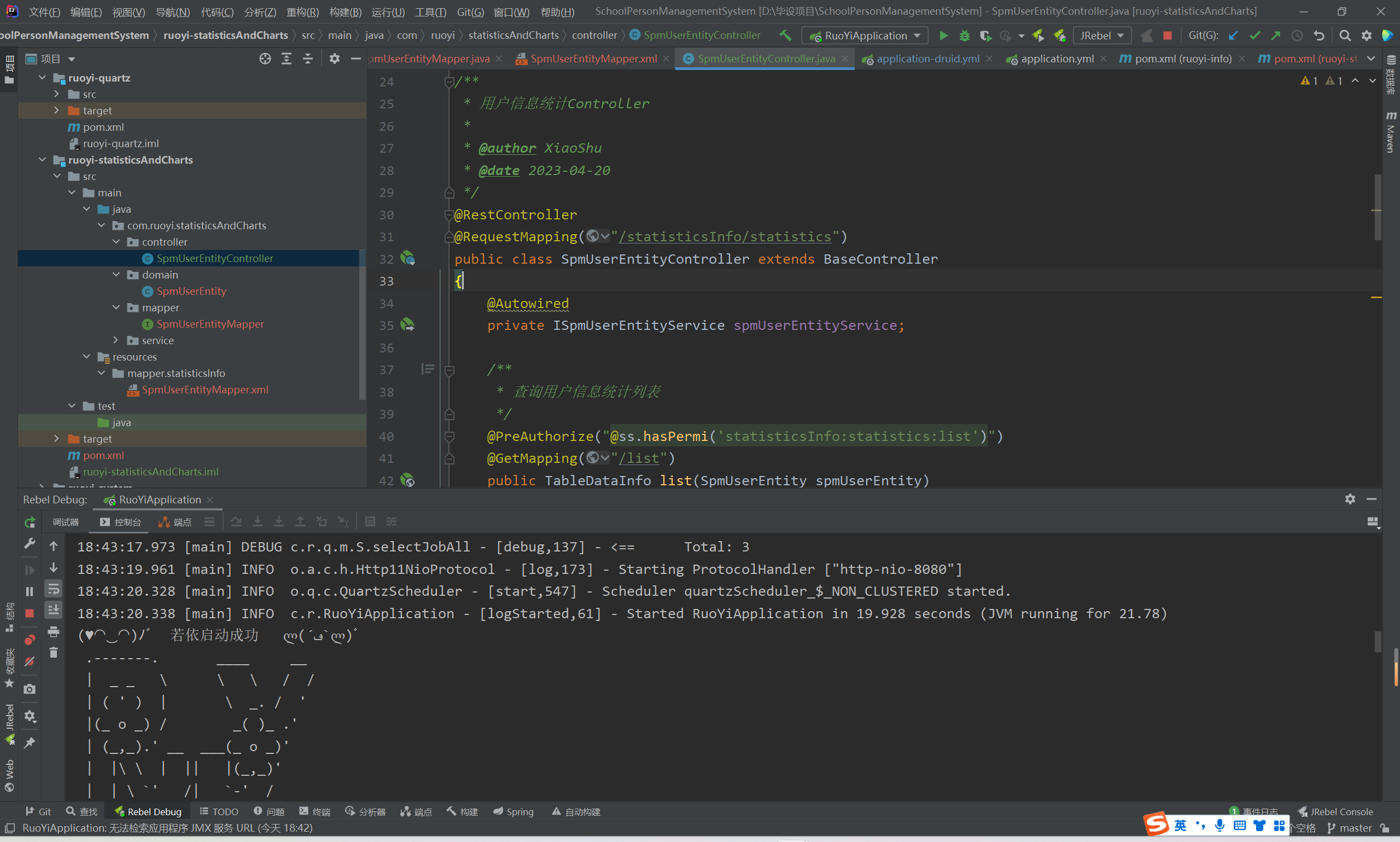The image size is (1400, 842).
Task: Open the Git(G) menu
Action: pyautogui.click(x=470, y=12)
